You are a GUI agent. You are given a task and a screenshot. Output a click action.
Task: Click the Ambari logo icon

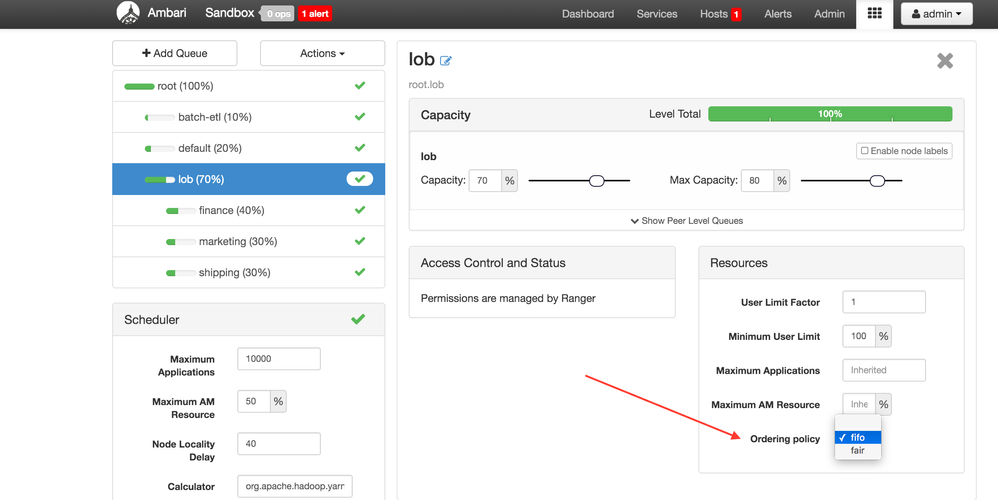pyautogui.click(x=128, y=13)
